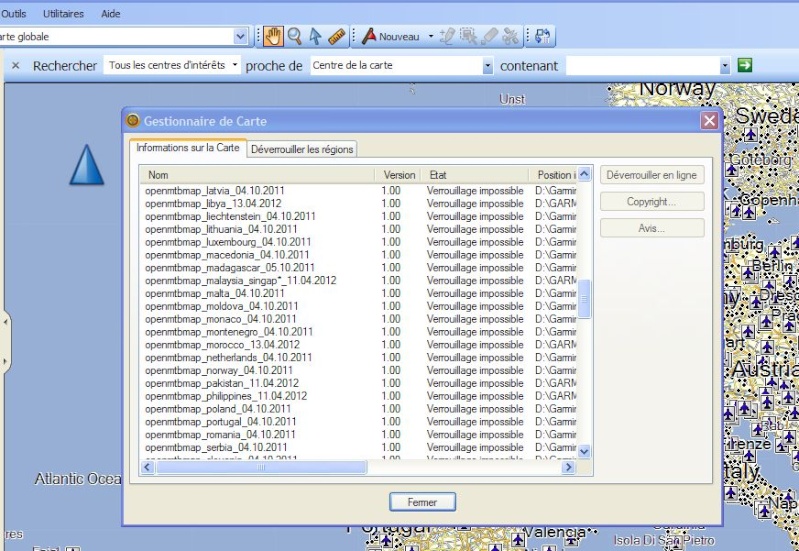
Task: Select row openmtbmap_pakistan_11.04.2012
Action: (x=359, y=383)
